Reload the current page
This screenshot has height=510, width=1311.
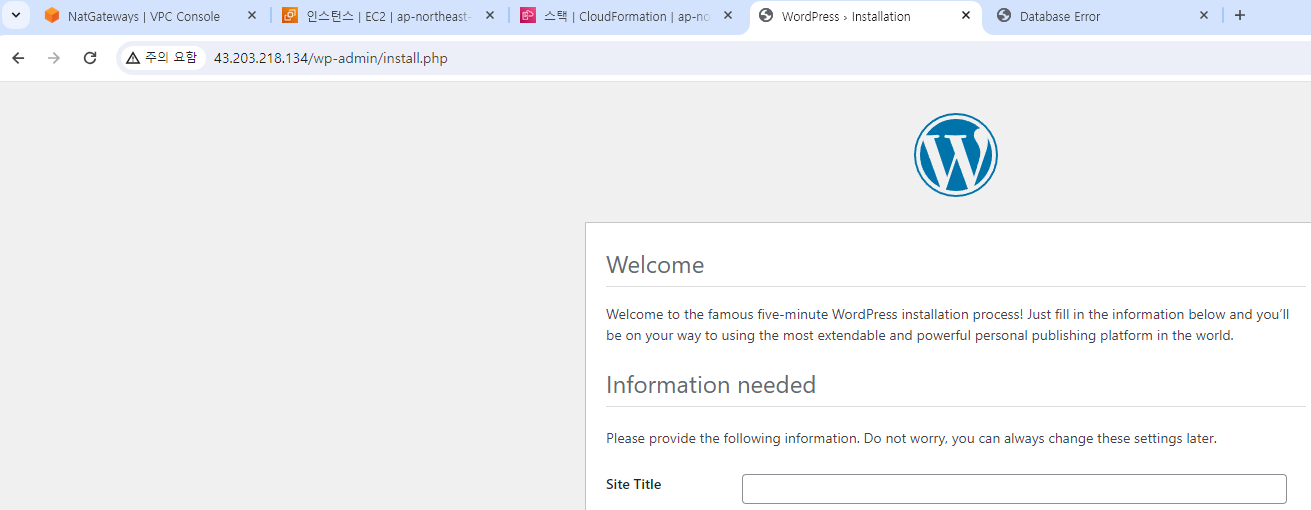90,58
